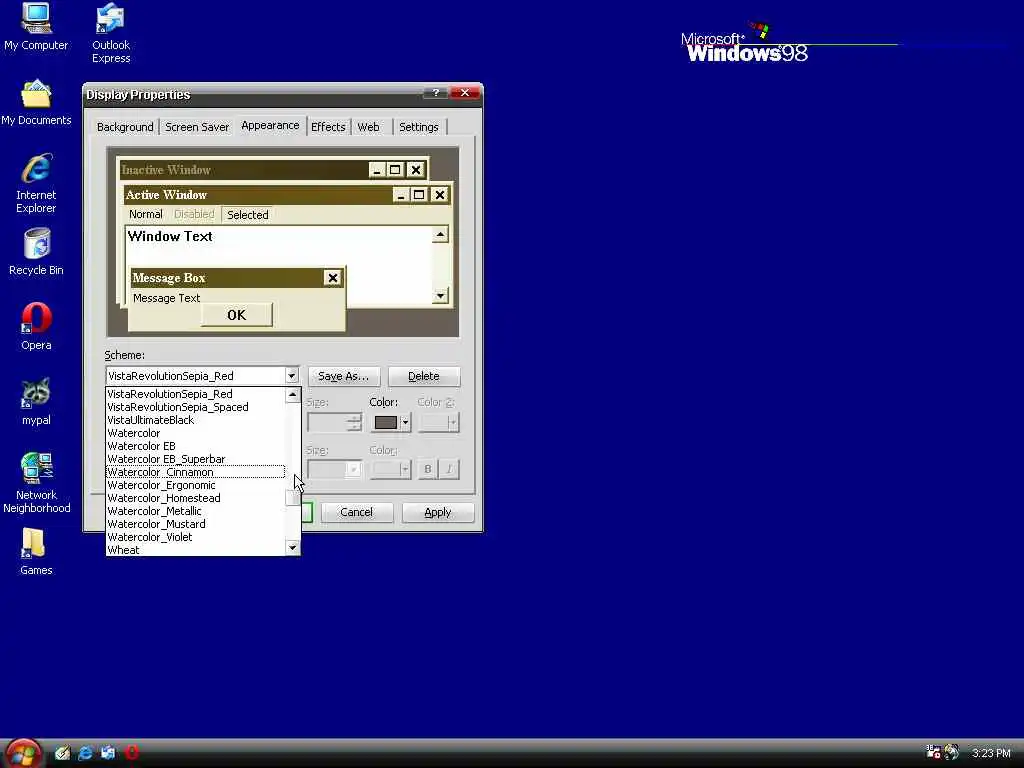Viewport: 1024px width, 768px height.
Task: Click the Save As... button
Action: click(x=344, y=376)
